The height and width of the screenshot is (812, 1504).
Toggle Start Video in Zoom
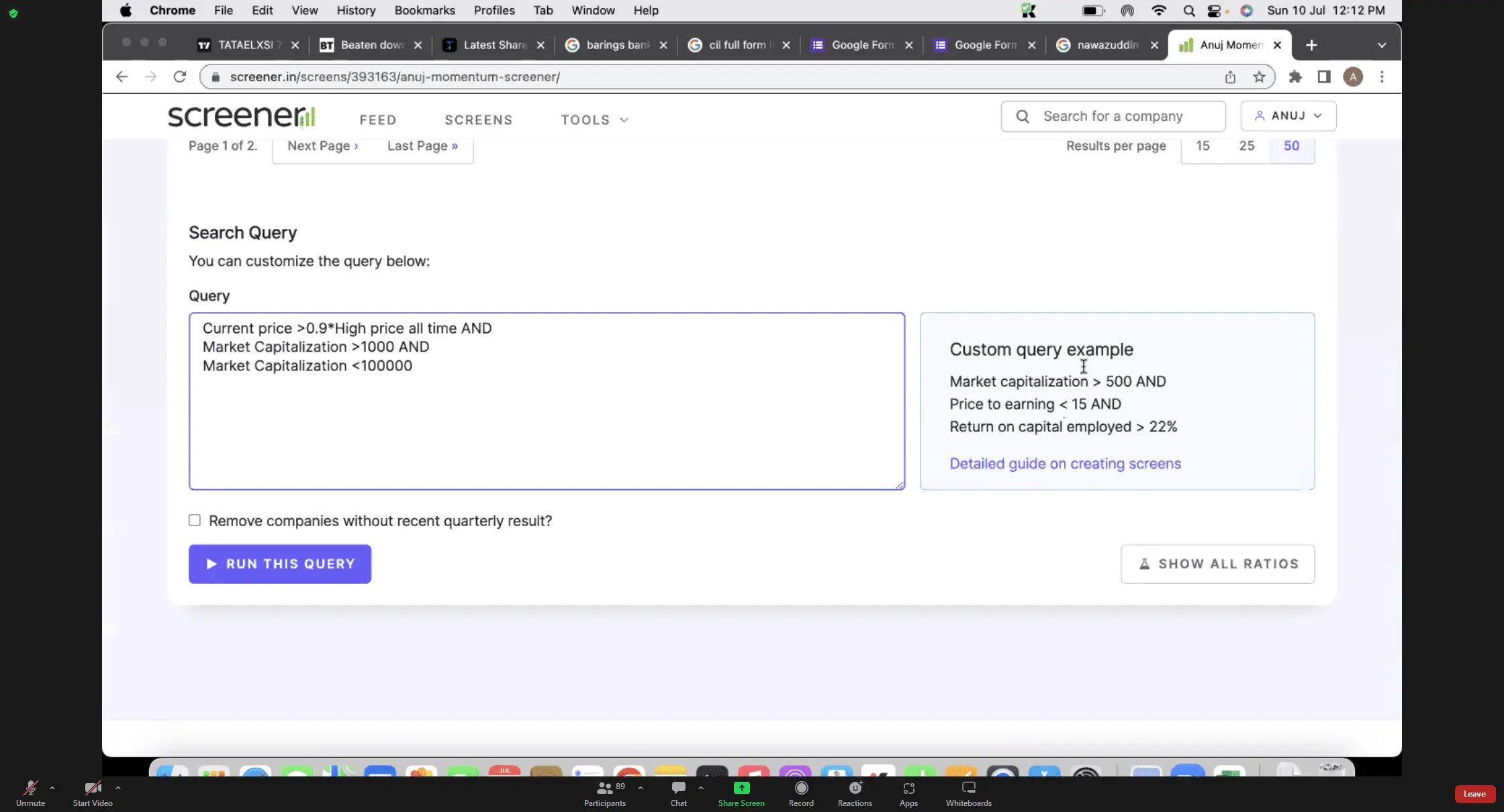[93, 789]
